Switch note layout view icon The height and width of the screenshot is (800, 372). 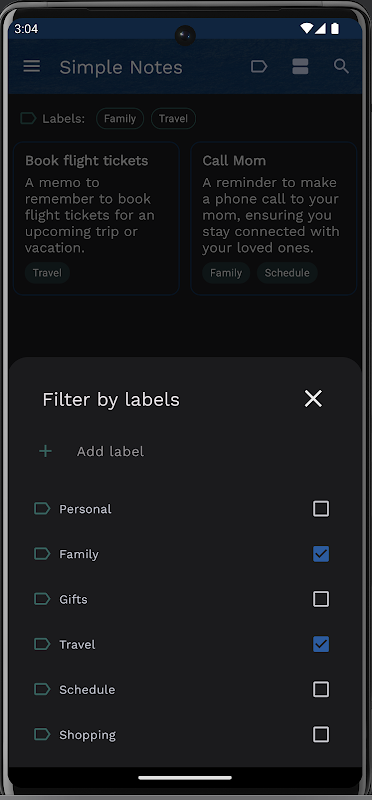click(300, 66)
